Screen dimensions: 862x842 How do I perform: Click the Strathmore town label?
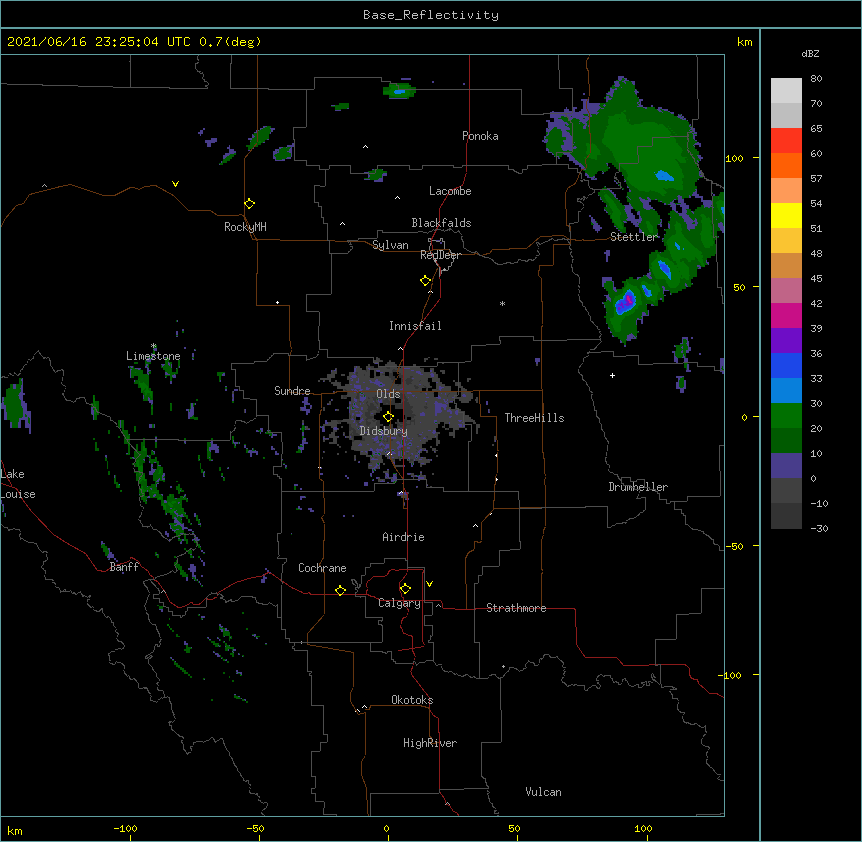(516, 608)
